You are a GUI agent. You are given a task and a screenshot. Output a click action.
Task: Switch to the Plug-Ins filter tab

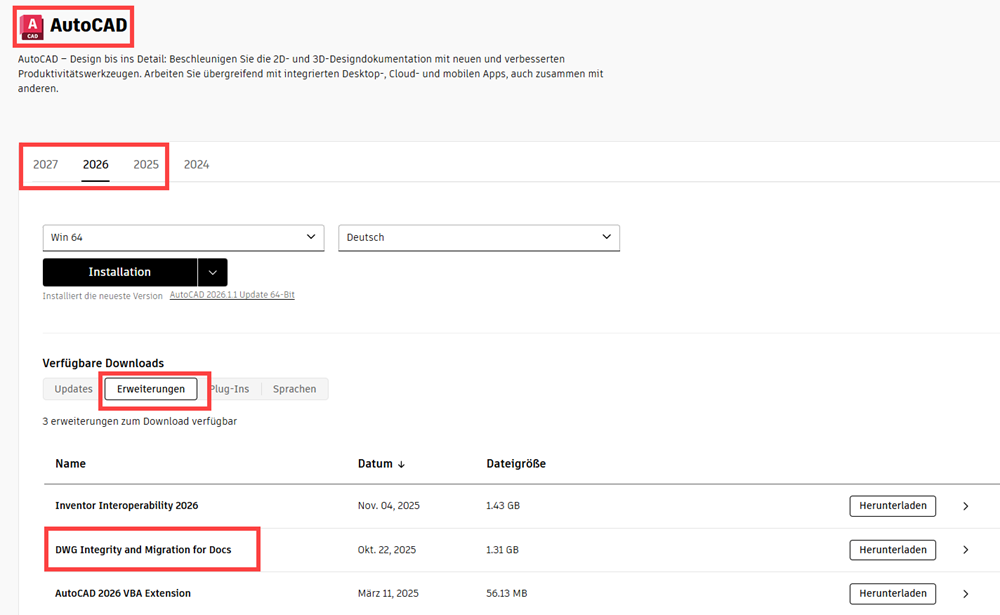point(230,389)
